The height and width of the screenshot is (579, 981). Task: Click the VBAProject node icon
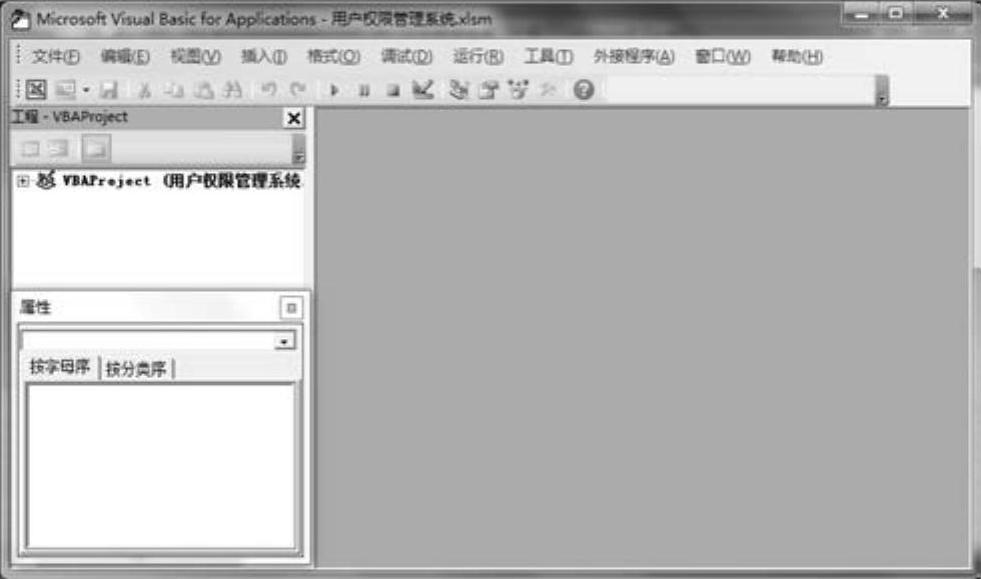point(46,180)
